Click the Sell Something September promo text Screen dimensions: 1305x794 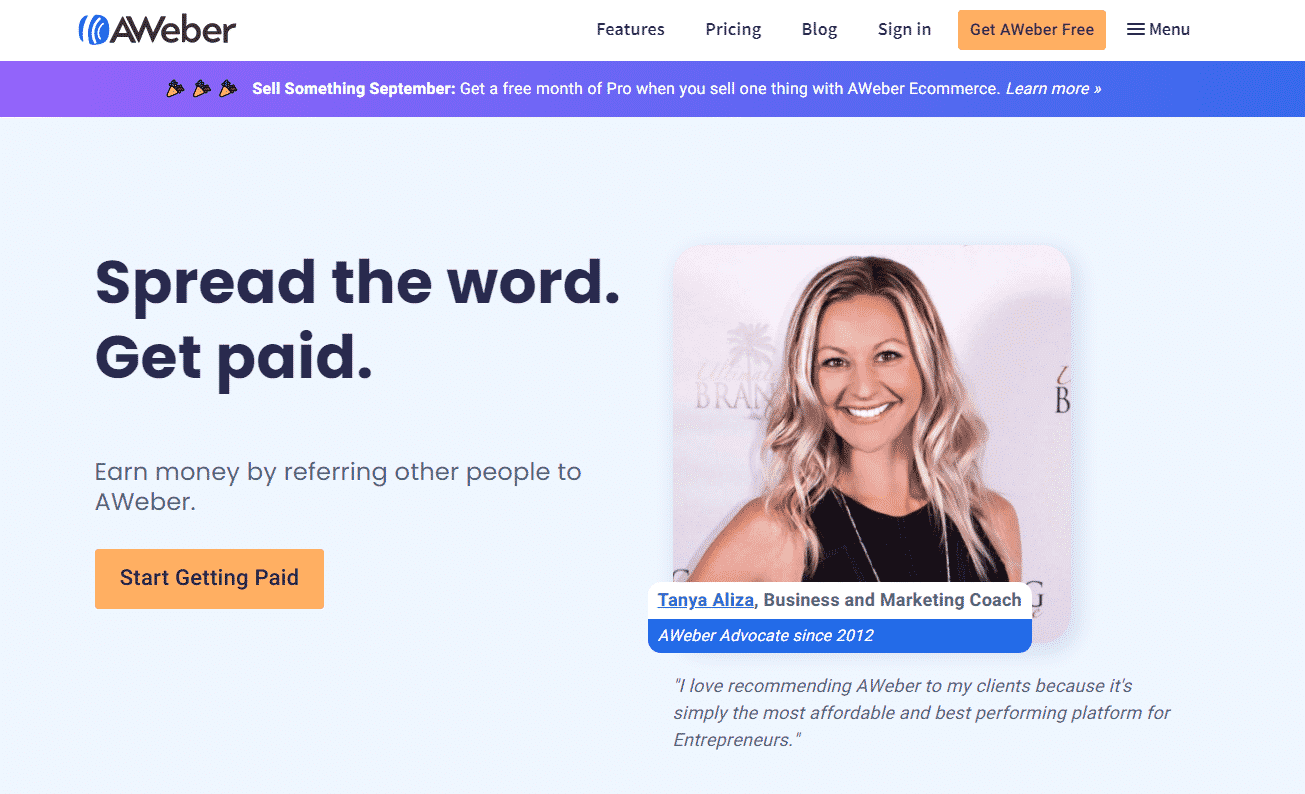(354, 89)
